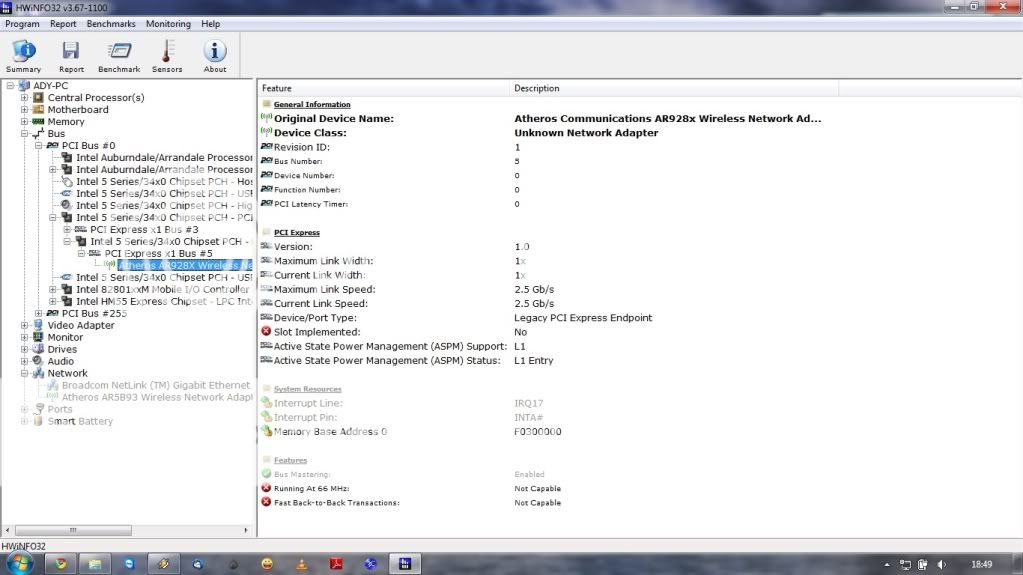Image resolution: width=1023 pixels, height=575 pixels.
Task: Open the smiley face taskbar icon
Action: coord(267,564)
